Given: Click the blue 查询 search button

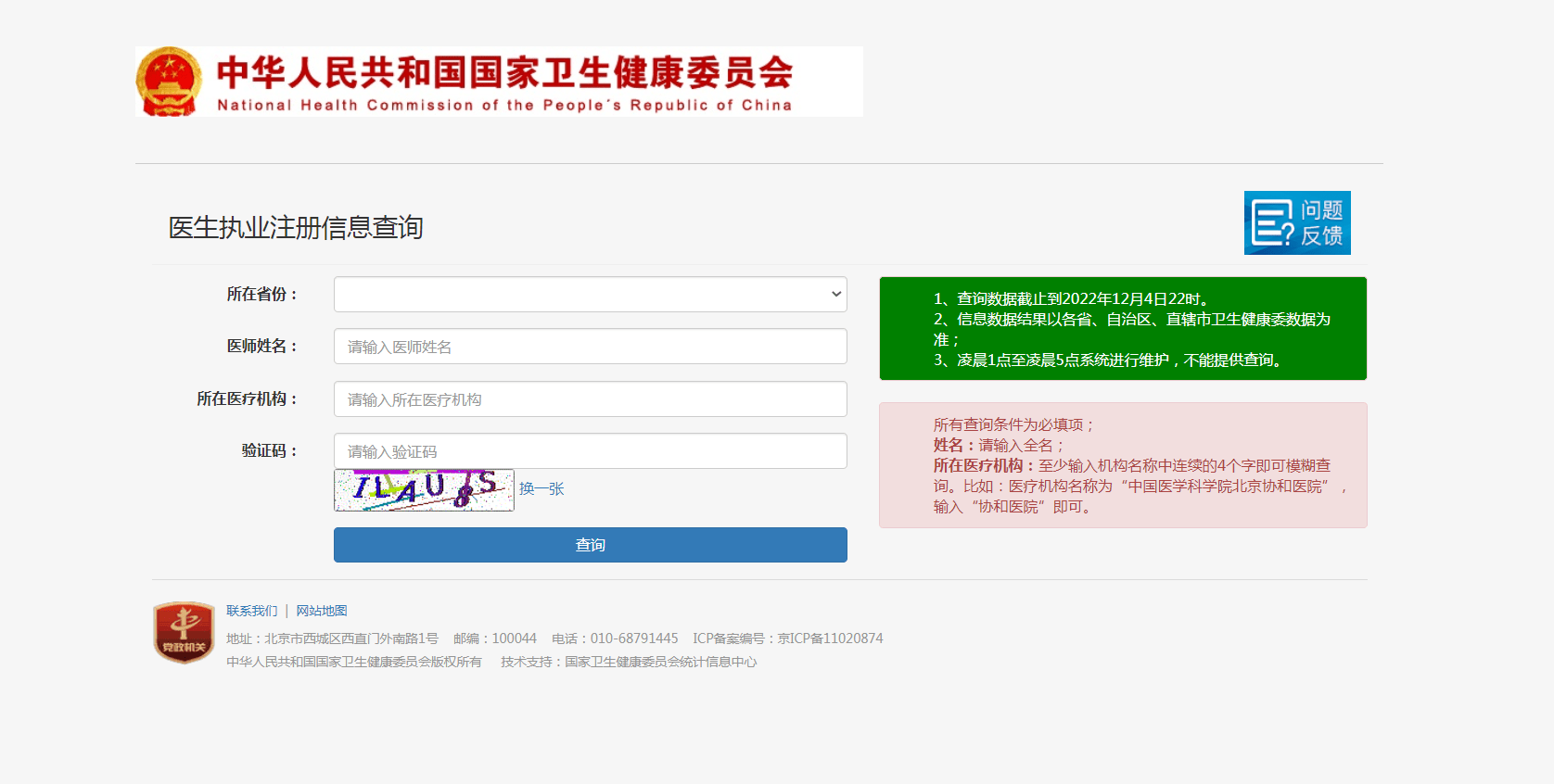Looking at the screenshot, I should point(591,545).
